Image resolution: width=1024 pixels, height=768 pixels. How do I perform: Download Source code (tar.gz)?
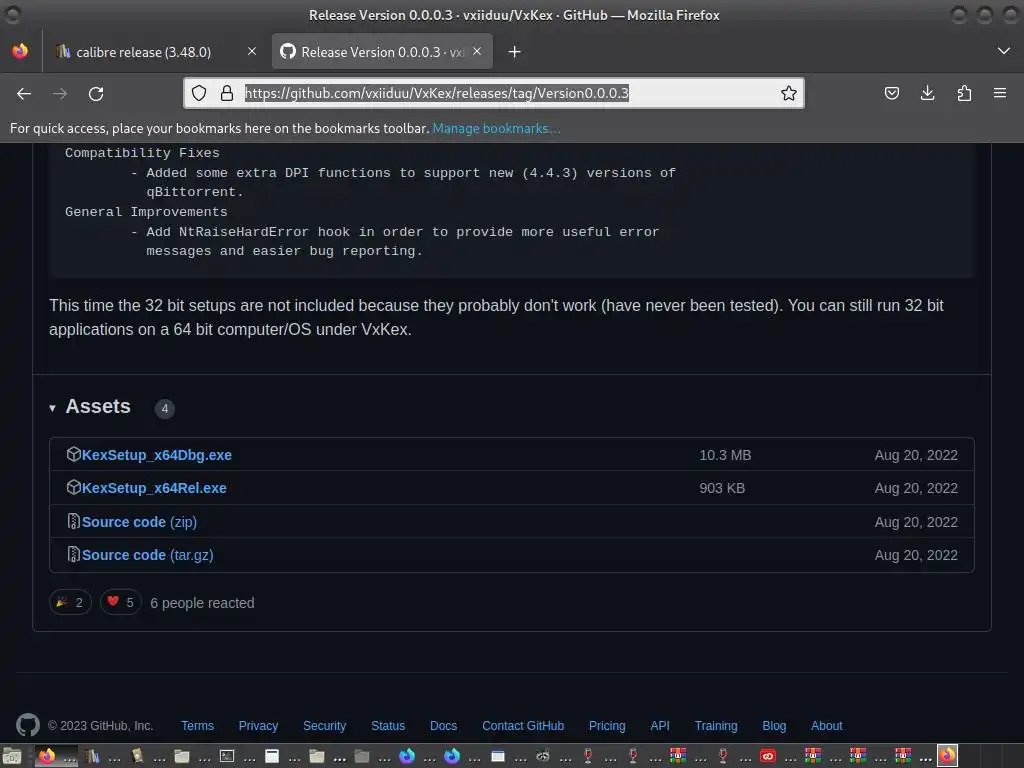tap(148, 555)
